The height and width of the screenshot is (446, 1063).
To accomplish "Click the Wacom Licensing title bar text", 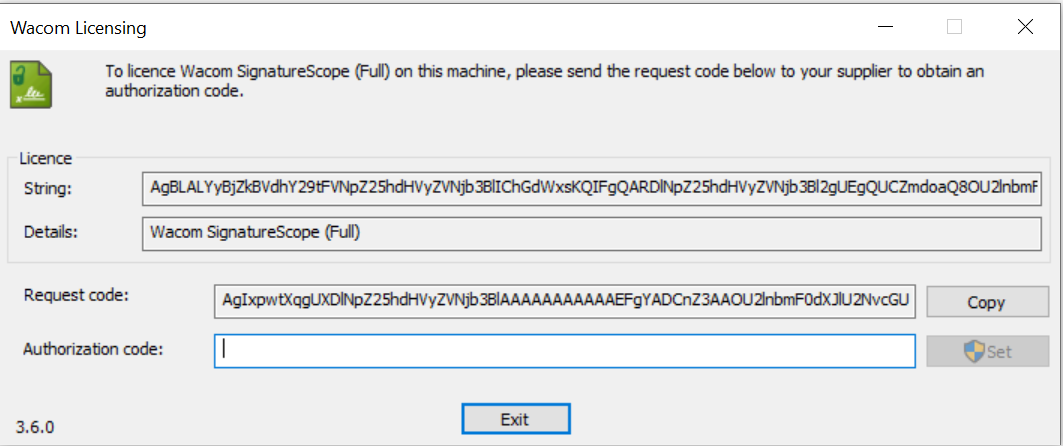I will coord(79,28).
